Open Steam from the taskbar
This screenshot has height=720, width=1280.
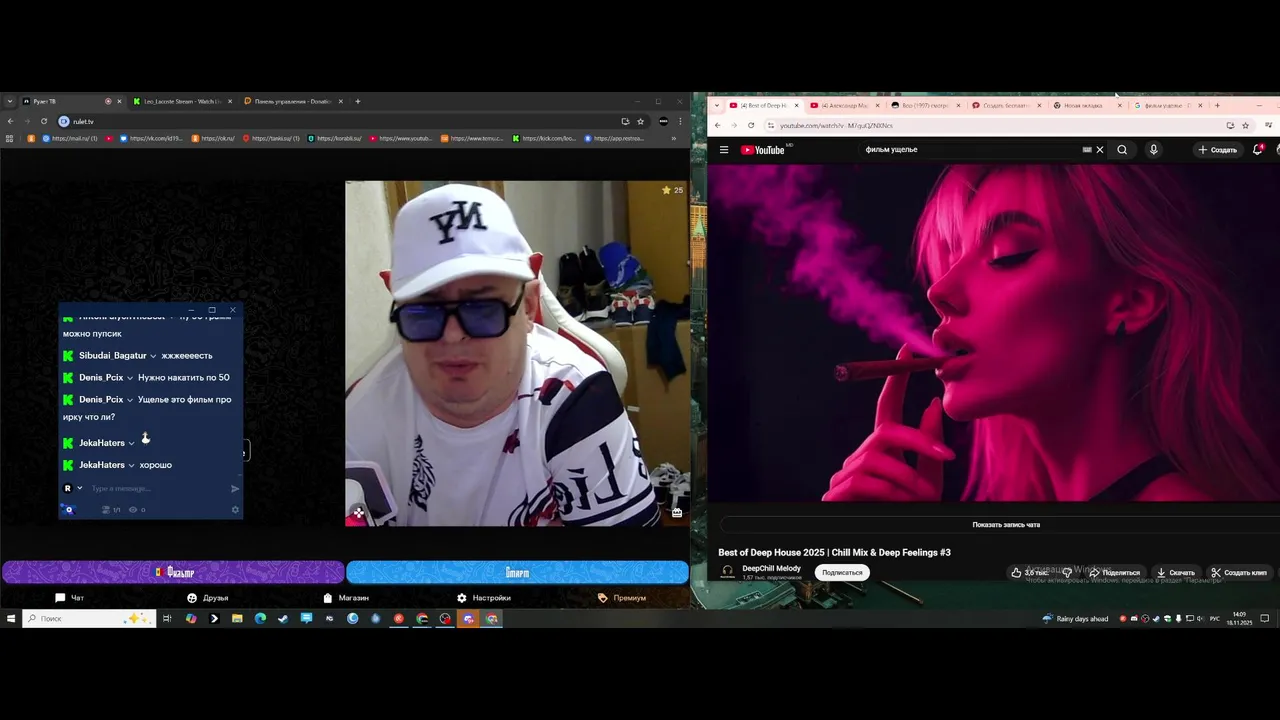[x=283, y=619]
